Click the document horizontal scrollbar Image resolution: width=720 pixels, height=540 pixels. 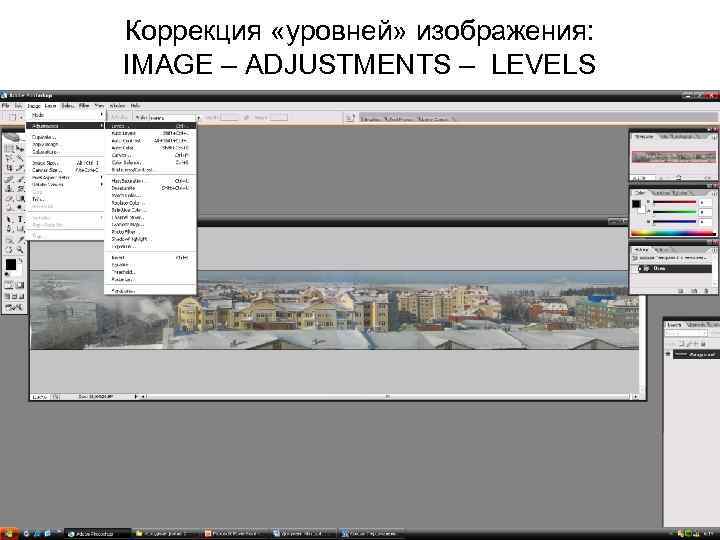[388, 396]
